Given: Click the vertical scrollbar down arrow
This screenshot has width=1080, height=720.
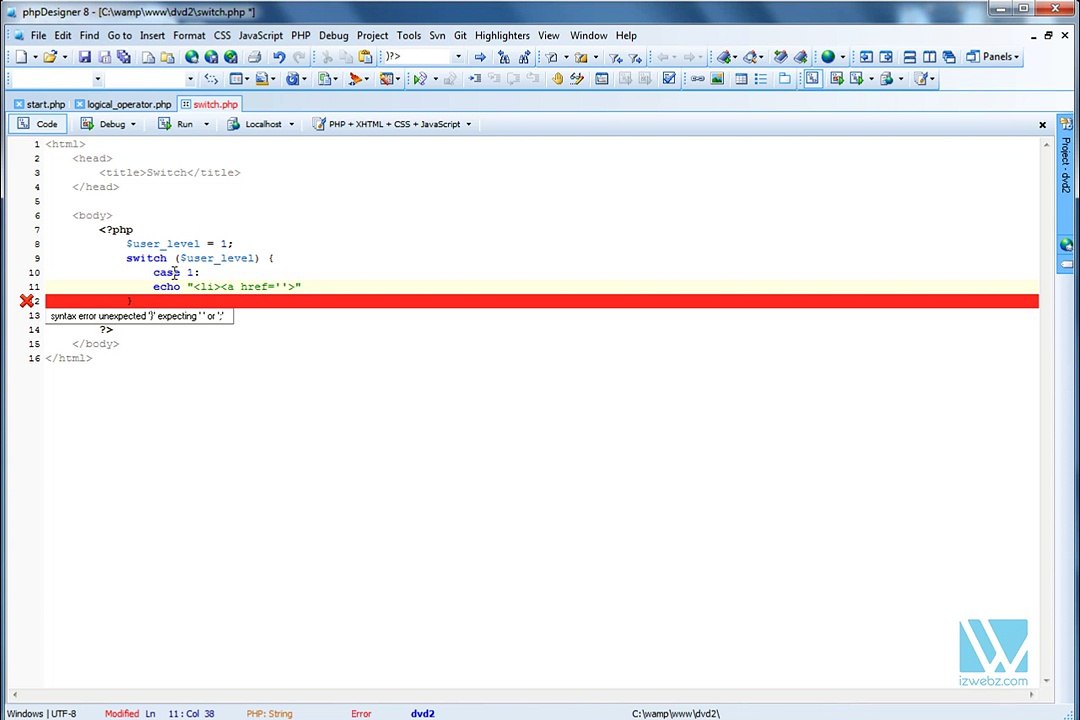Looking at the screenshot, I should pos(1046,681).
